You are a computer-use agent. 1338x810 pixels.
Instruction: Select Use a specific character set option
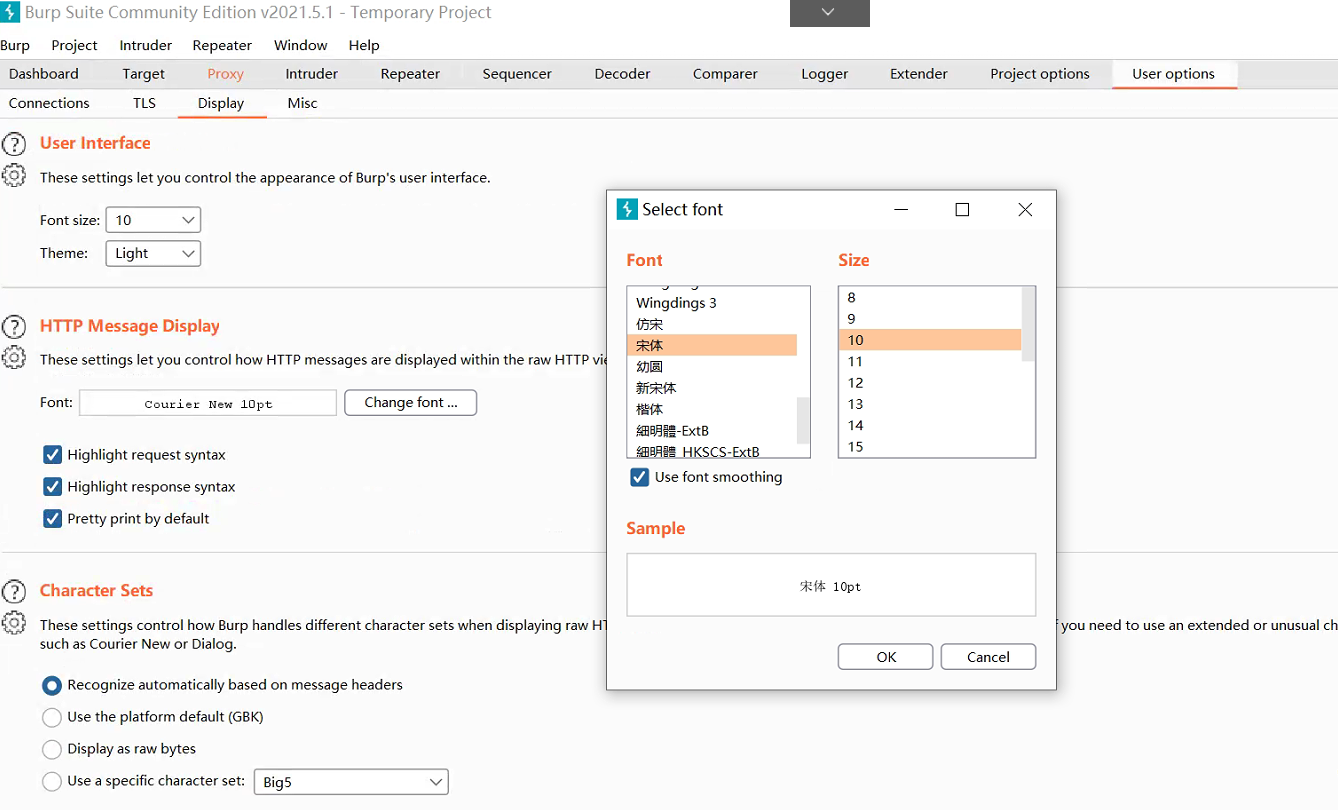click(x=52, y=781)
